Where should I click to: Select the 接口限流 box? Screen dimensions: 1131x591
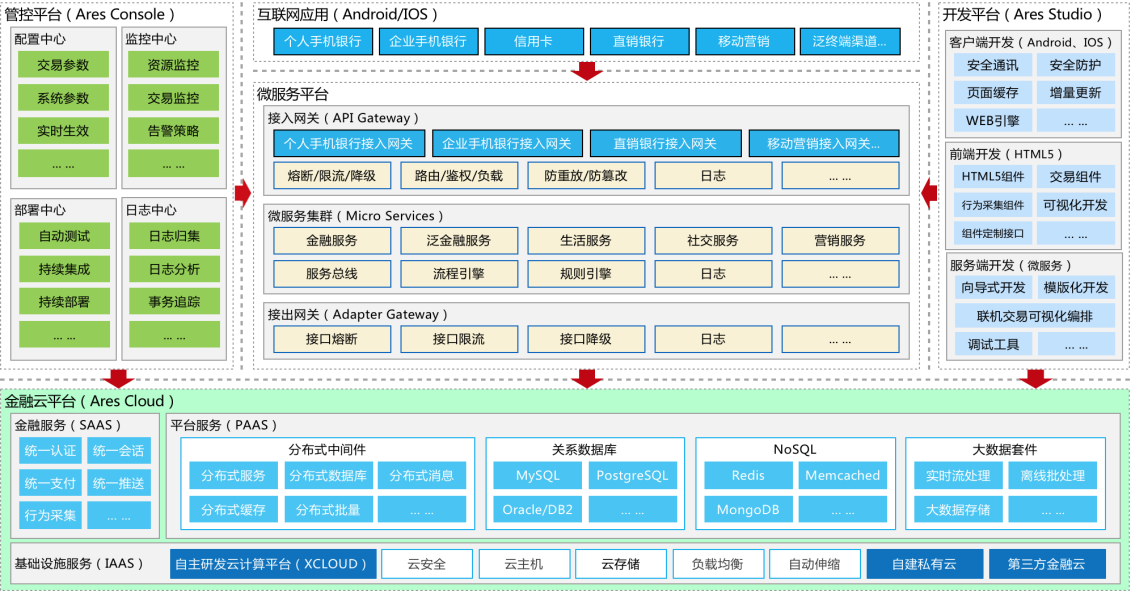click(459, 339)
